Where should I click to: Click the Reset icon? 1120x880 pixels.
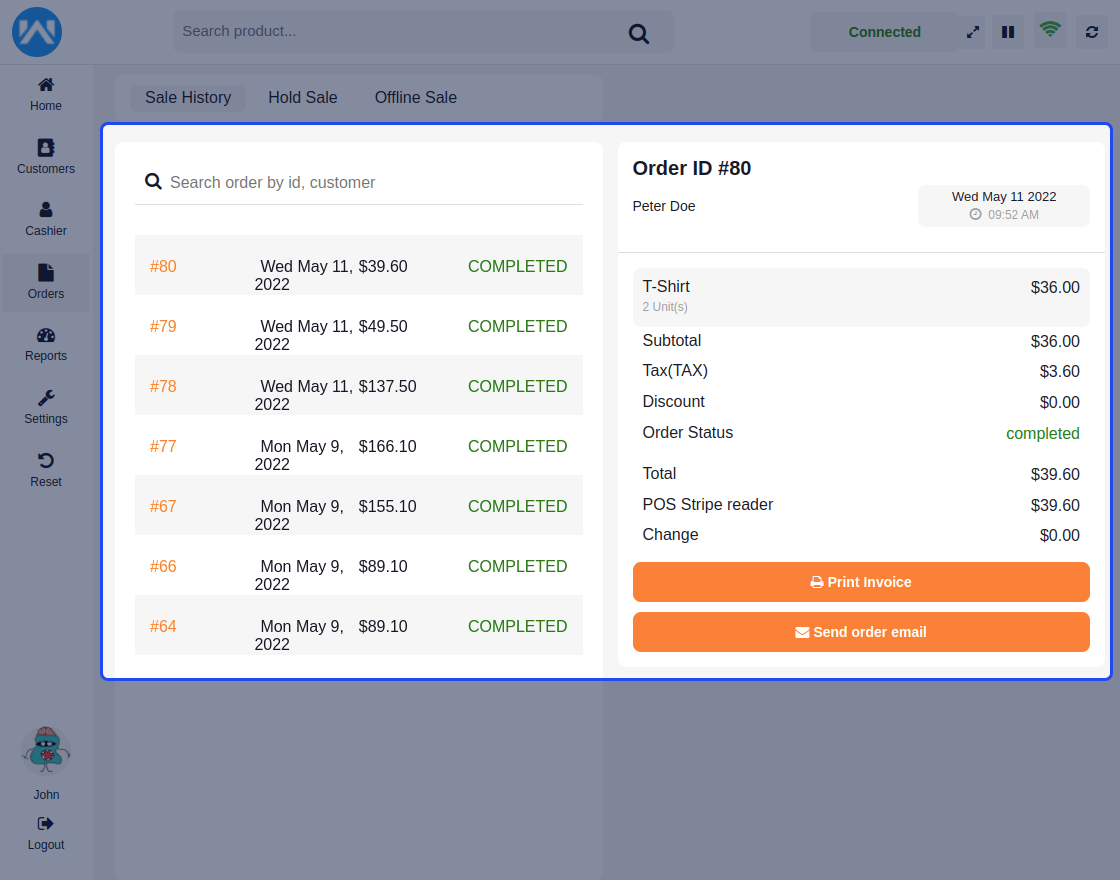tap(45, 469)
